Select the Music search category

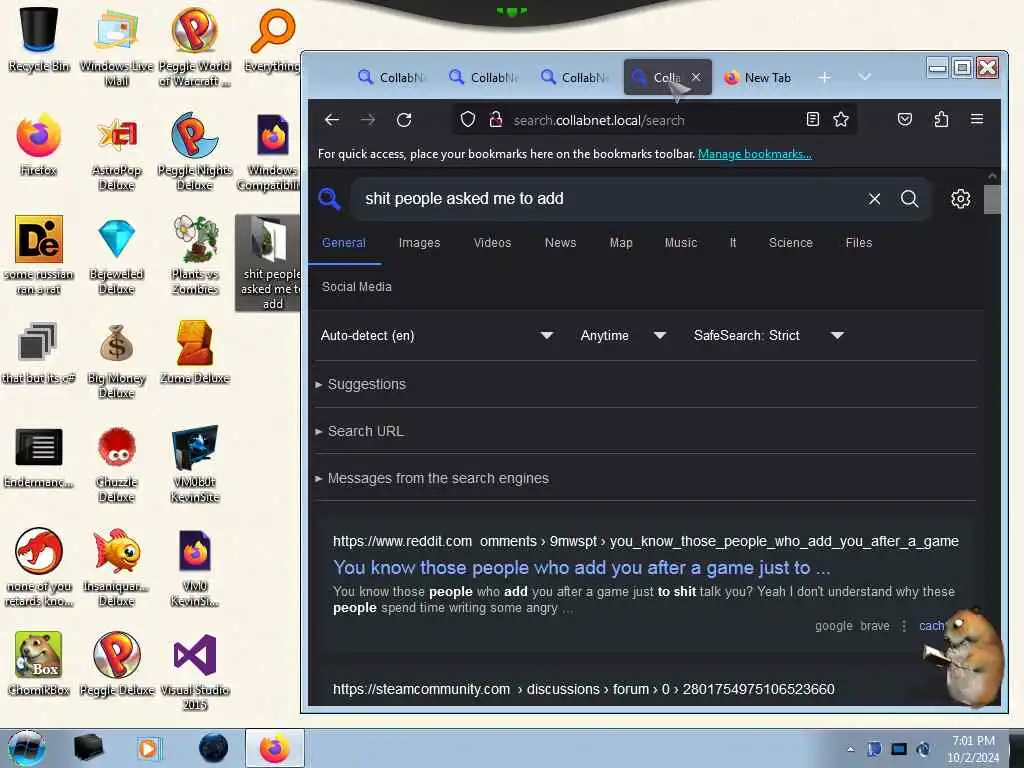680,243
